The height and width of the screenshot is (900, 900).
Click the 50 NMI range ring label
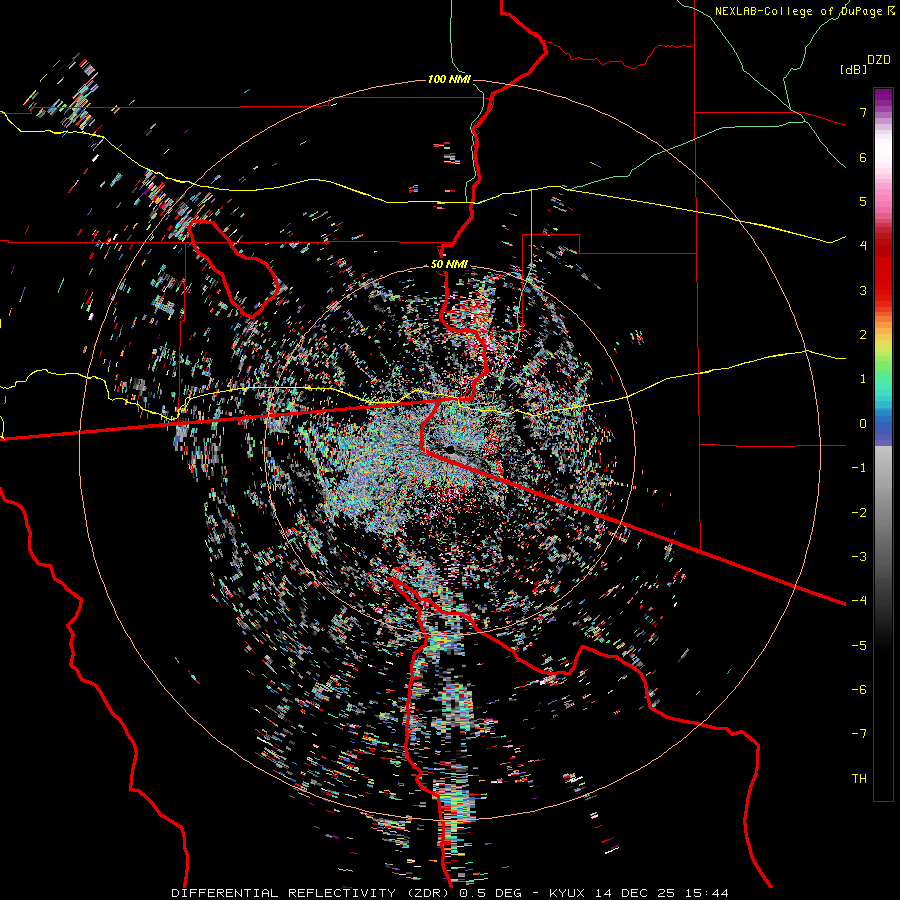449,264
